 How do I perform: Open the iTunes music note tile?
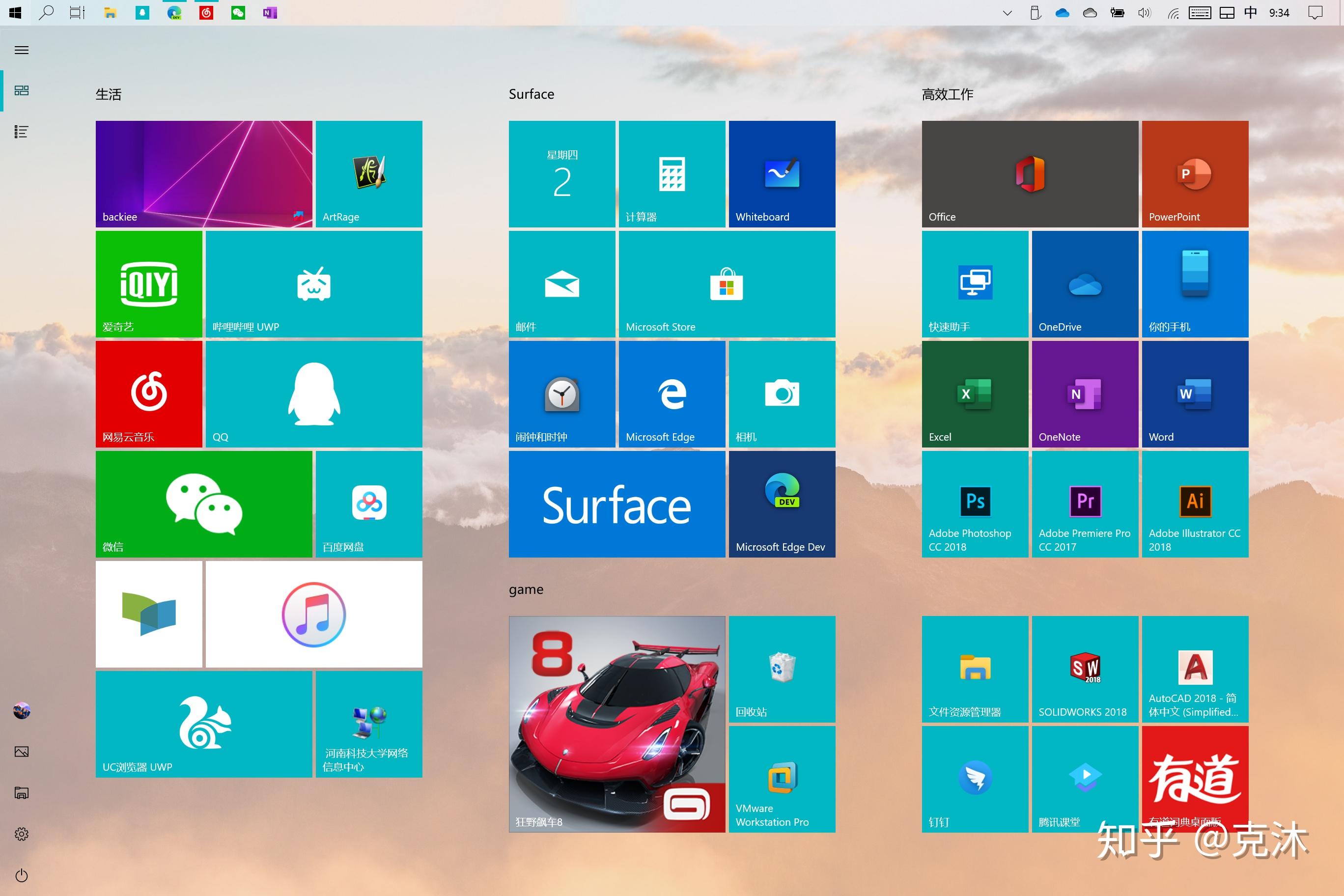[x=314, y=615]
